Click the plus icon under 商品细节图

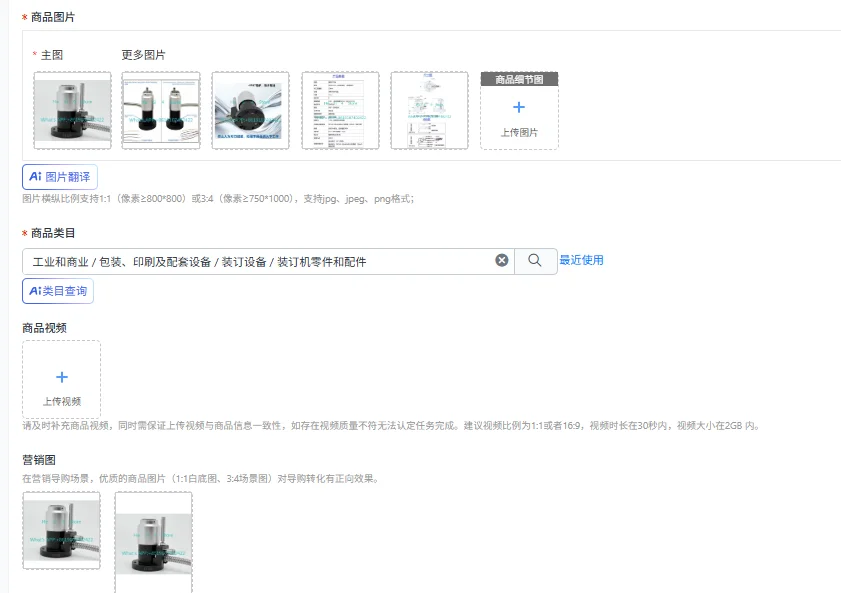coord(519,107)
